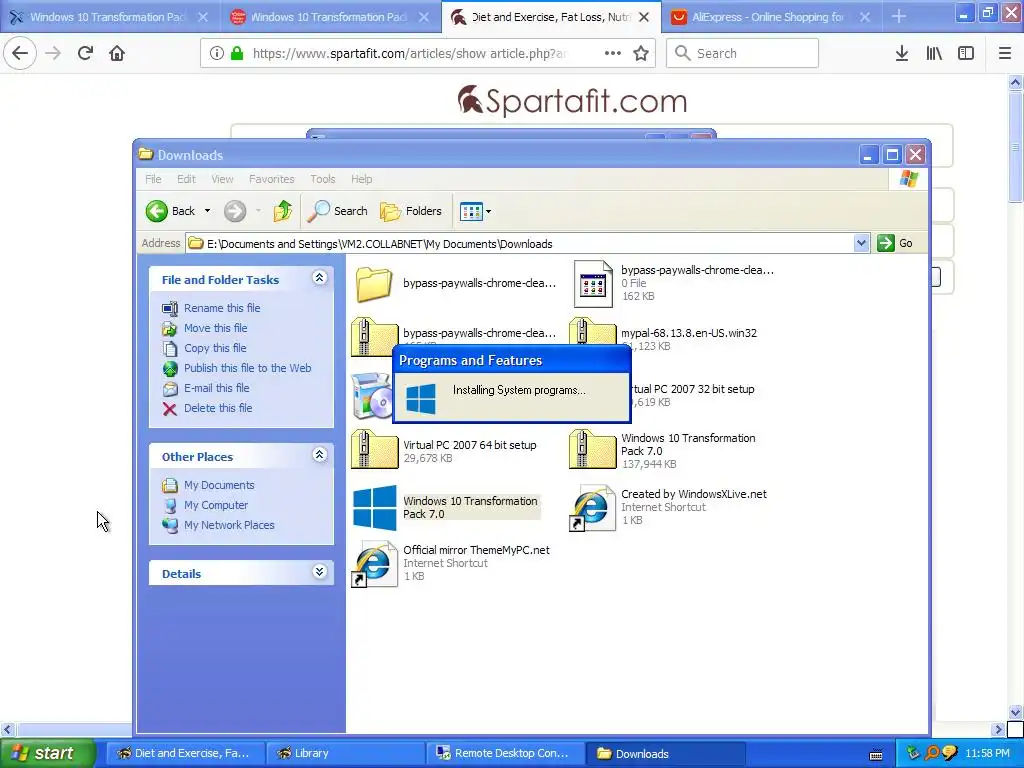Viewport: 1024px width, 768px height.
Task: Select bypass-paywalls-chrome-clean folder icon
Action: [x=374, y=283]
